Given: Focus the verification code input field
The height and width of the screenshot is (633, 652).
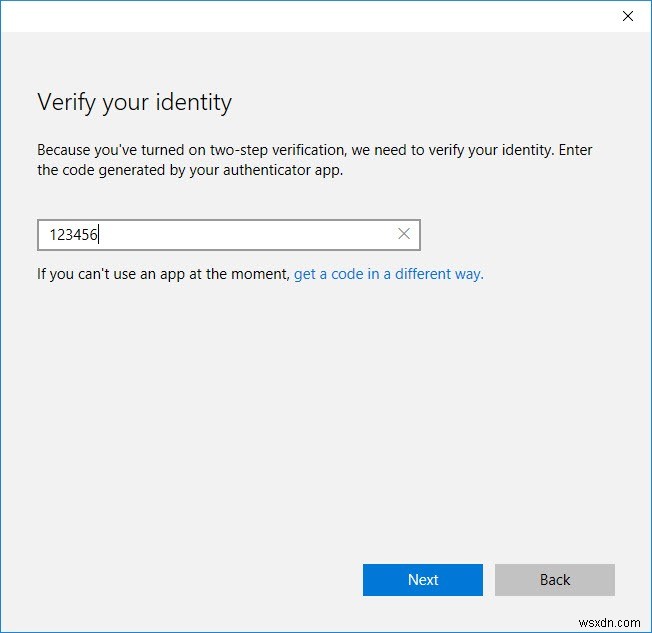Looking at the screenshot, I should pyautogui.click(x=229, y=235).
